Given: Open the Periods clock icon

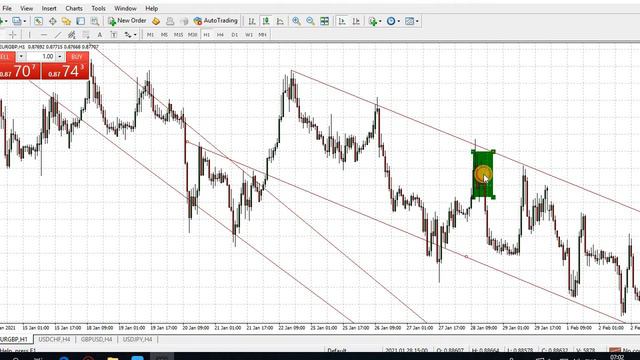Looking at the screenshot, I should 391,21.
